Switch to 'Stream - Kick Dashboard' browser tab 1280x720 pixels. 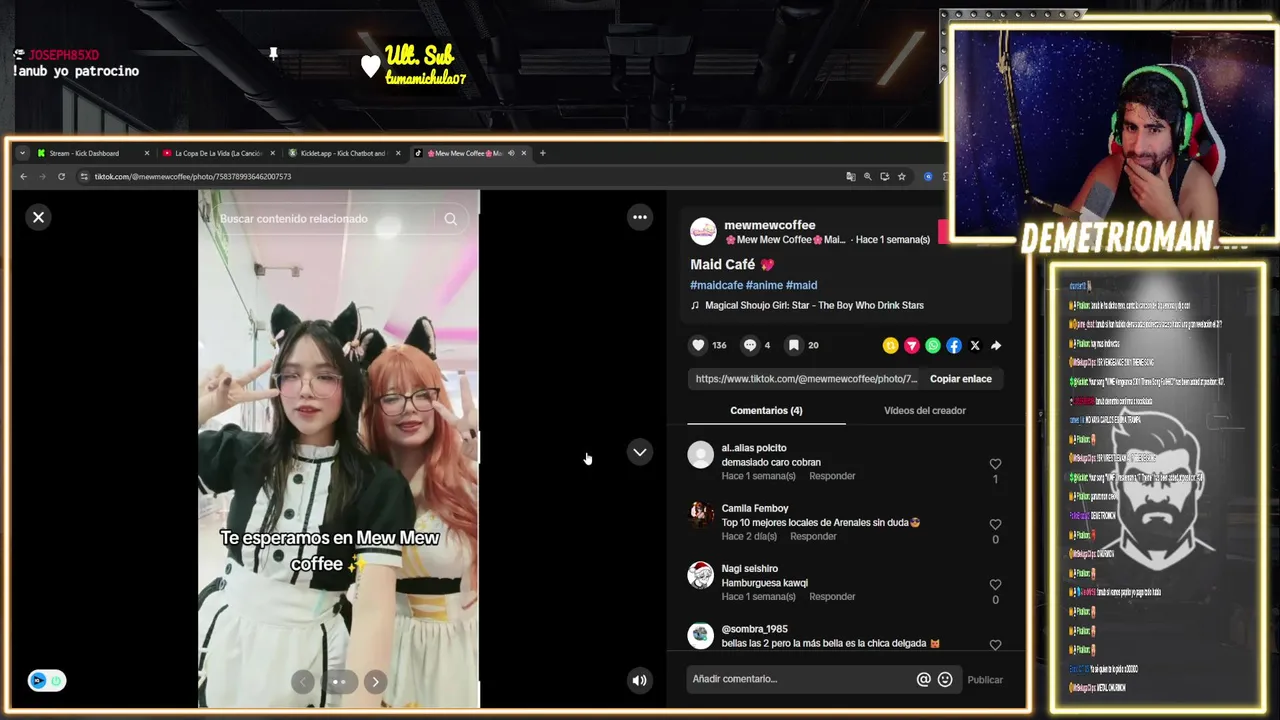point(85,153)
